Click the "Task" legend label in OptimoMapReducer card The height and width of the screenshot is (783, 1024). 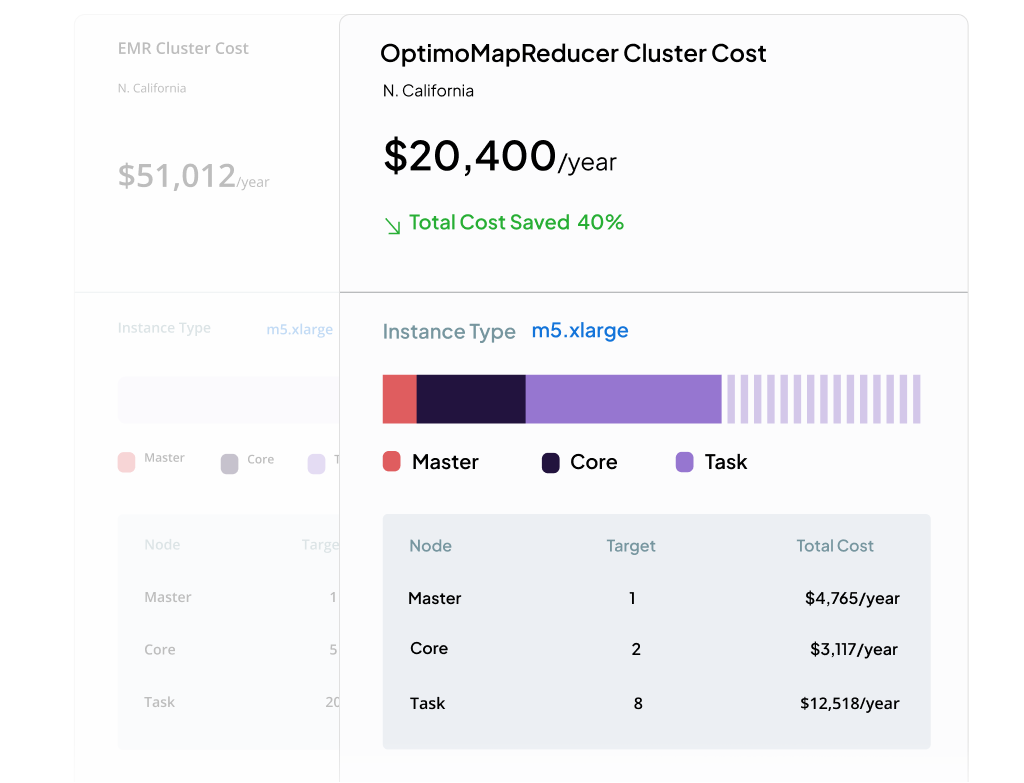point(726,462)
